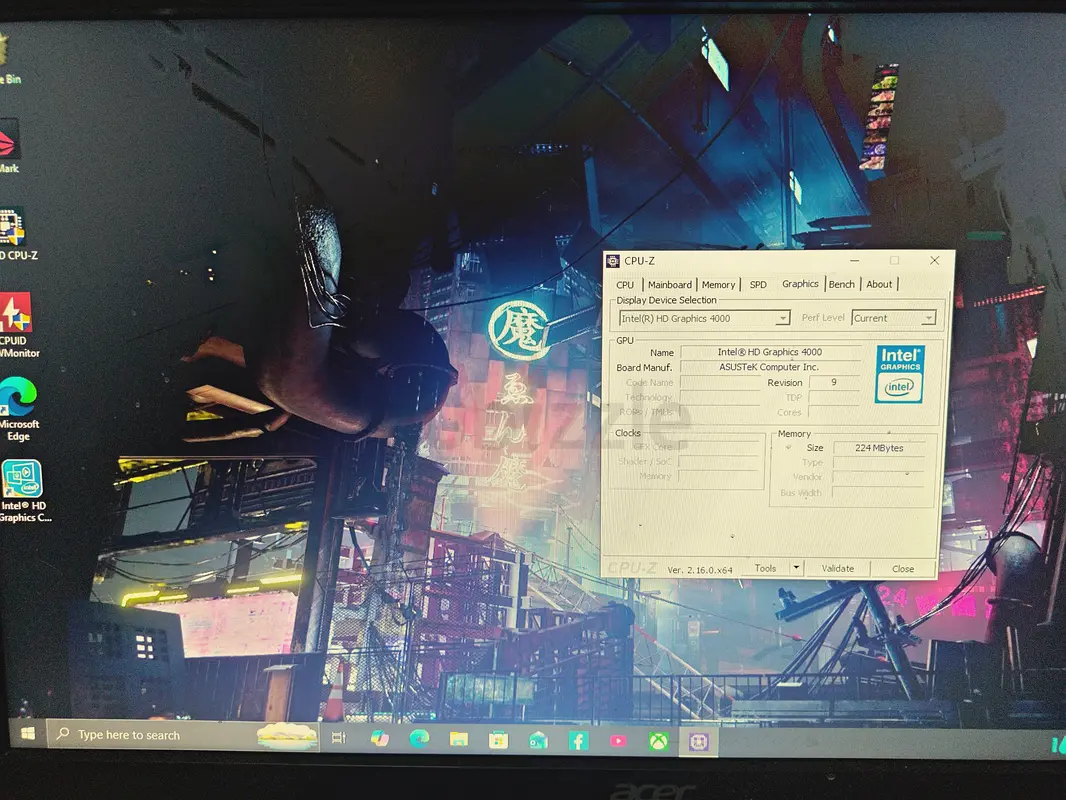Image resolution: width=1066 pixels, height=800 pixels.
Task: Open the Perf Level Current dropdown
Action: pos(894,318)
